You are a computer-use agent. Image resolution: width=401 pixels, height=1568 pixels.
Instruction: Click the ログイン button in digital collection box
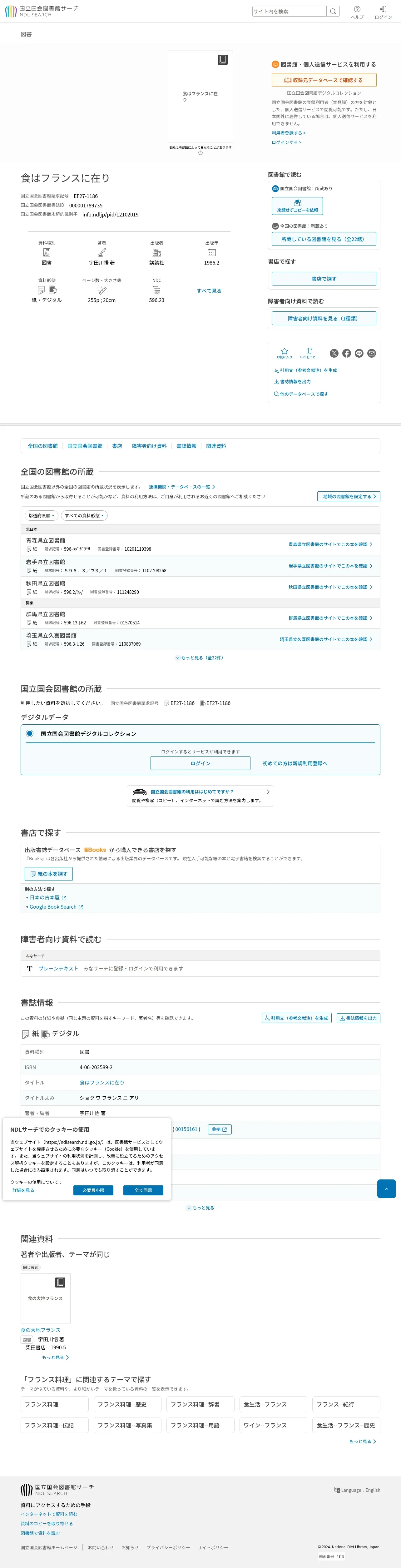[x=200, y=763]
